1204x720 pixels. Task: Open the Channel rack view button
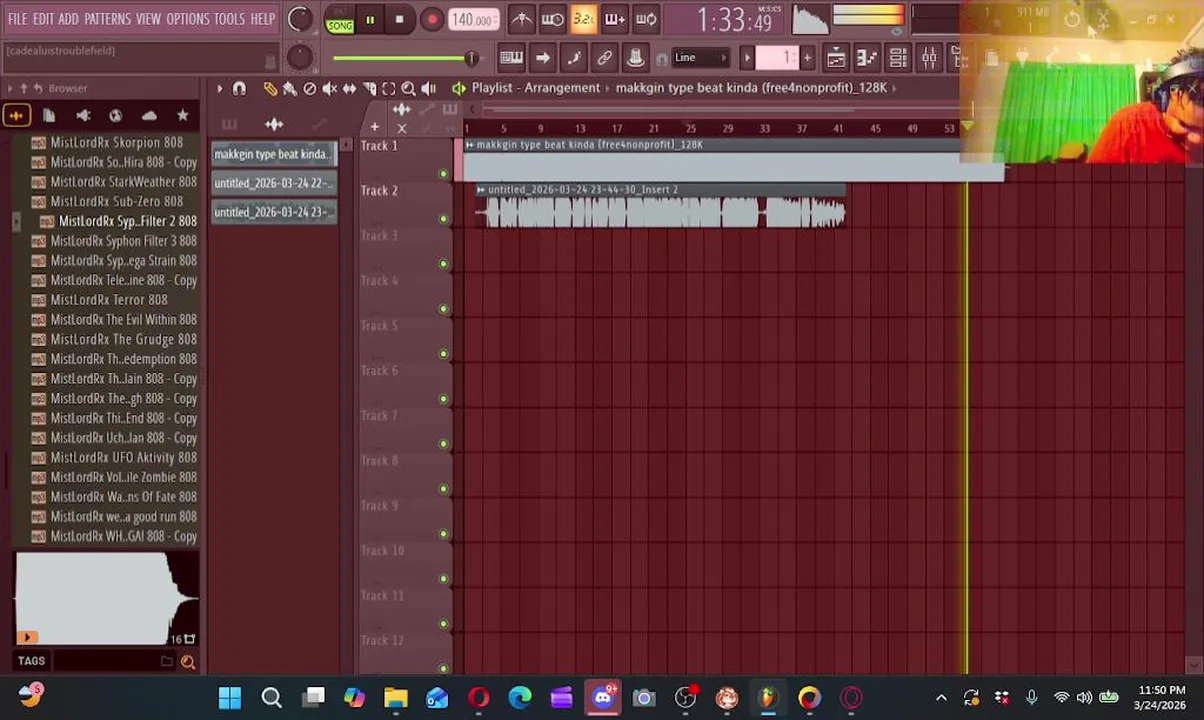click(898, 58)
